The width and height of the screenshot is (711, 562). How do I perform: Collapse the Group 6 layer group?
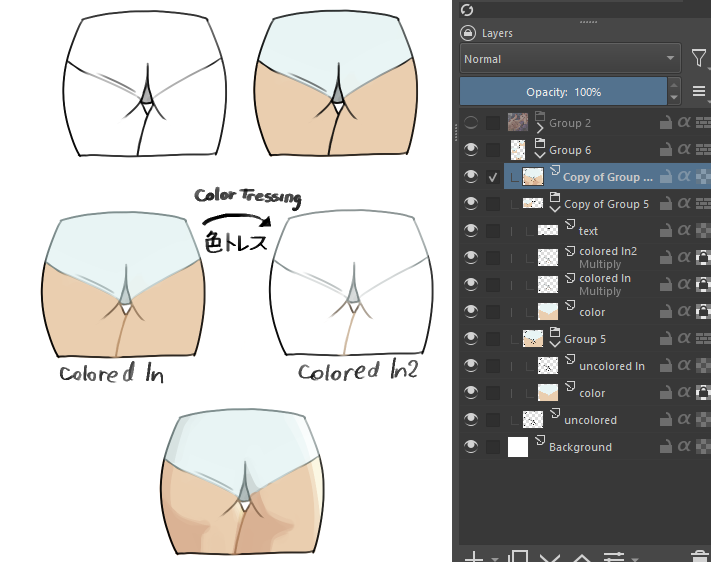540,155
